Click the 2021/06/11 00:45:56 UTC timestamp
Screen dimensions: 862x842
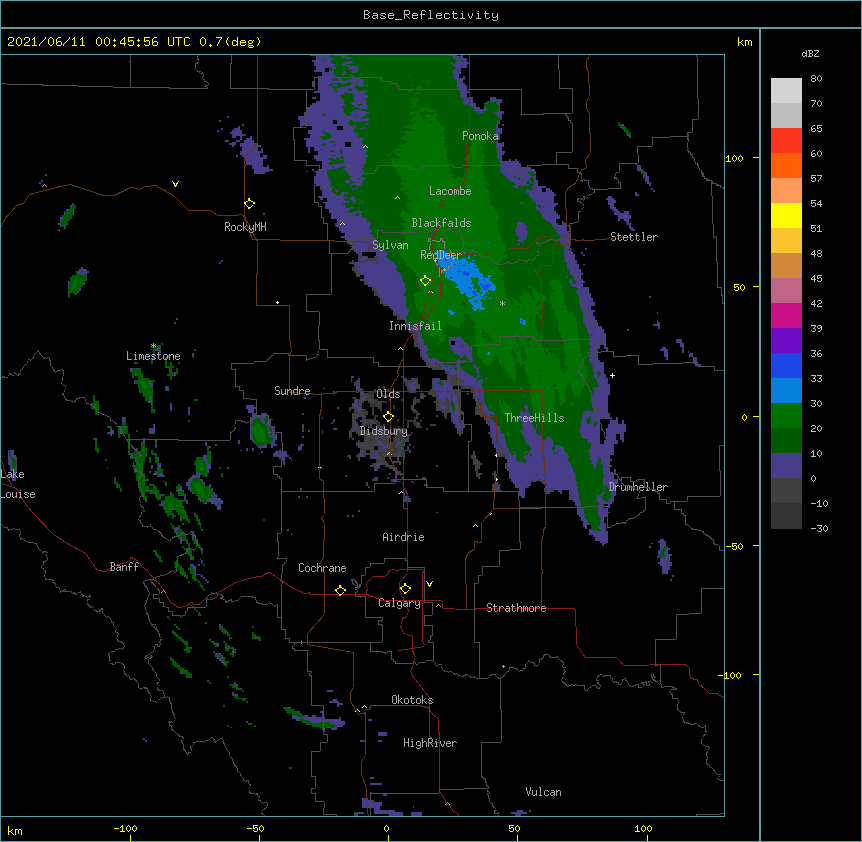point(98,42)
